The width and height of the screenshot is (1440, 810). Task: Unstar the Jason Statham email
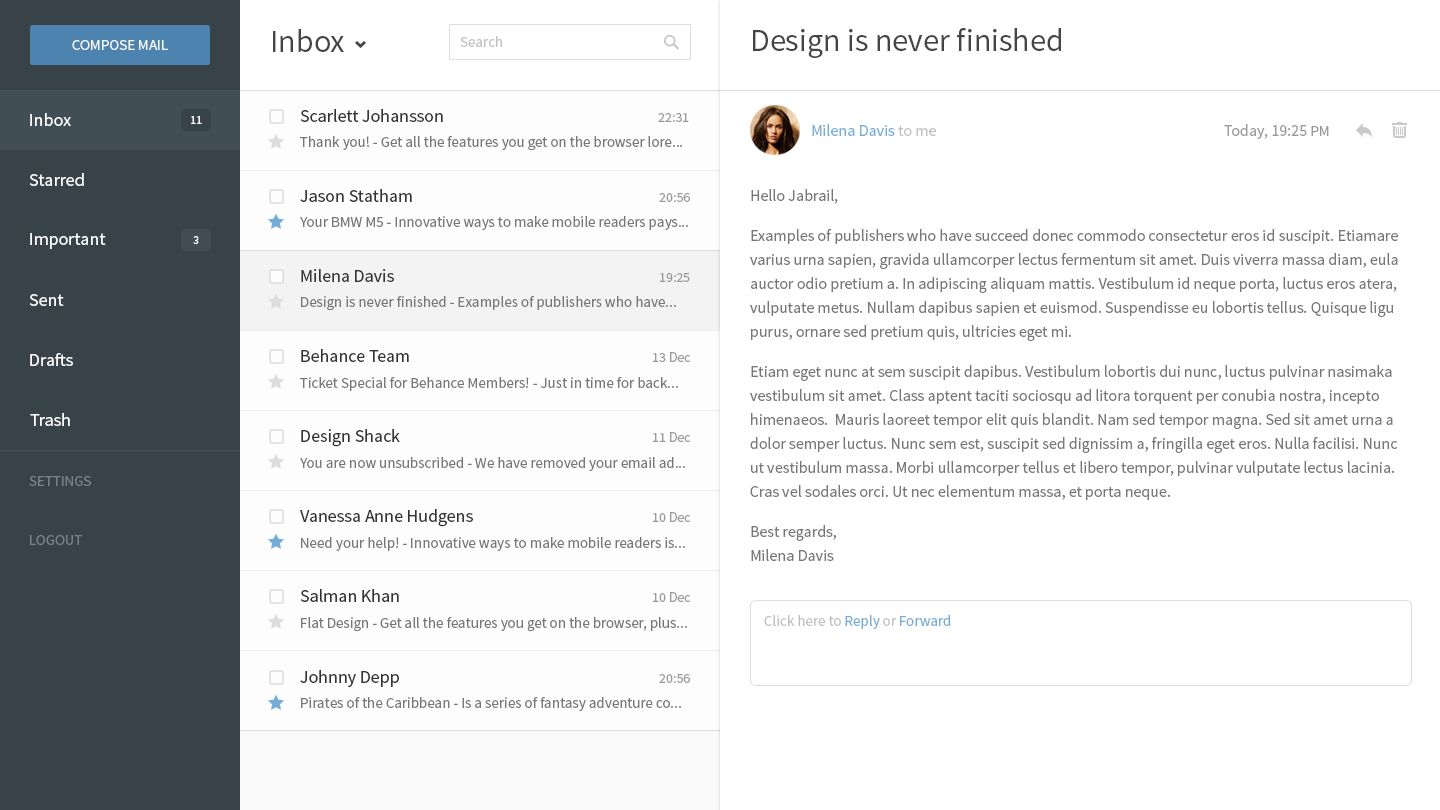coord(276,222)
